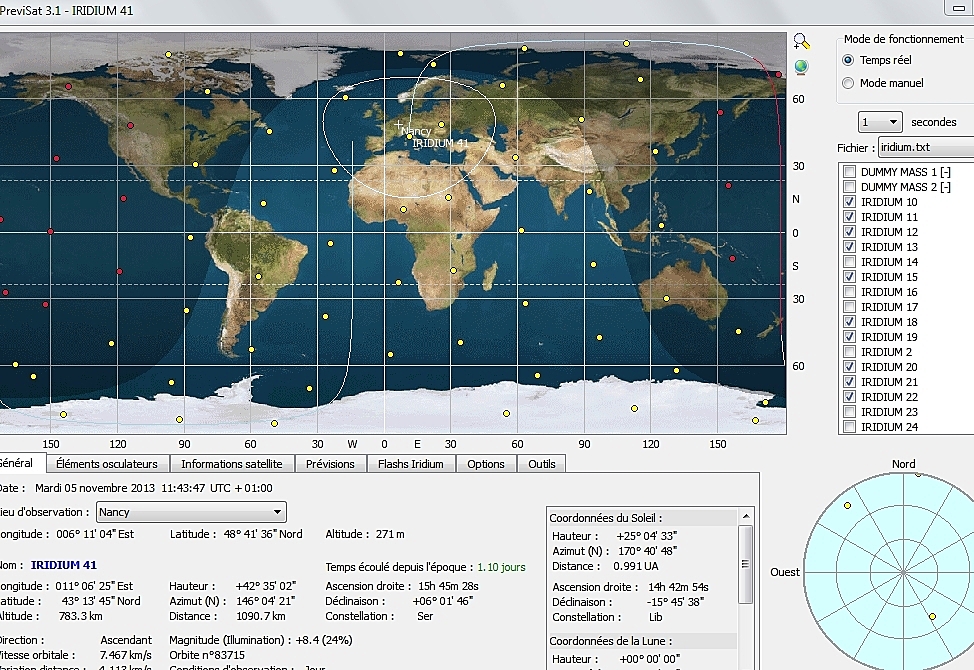974x670 pixels.
Task: Tick the DUMMY MASS 1 checkbox
Action: coord(849,172)
